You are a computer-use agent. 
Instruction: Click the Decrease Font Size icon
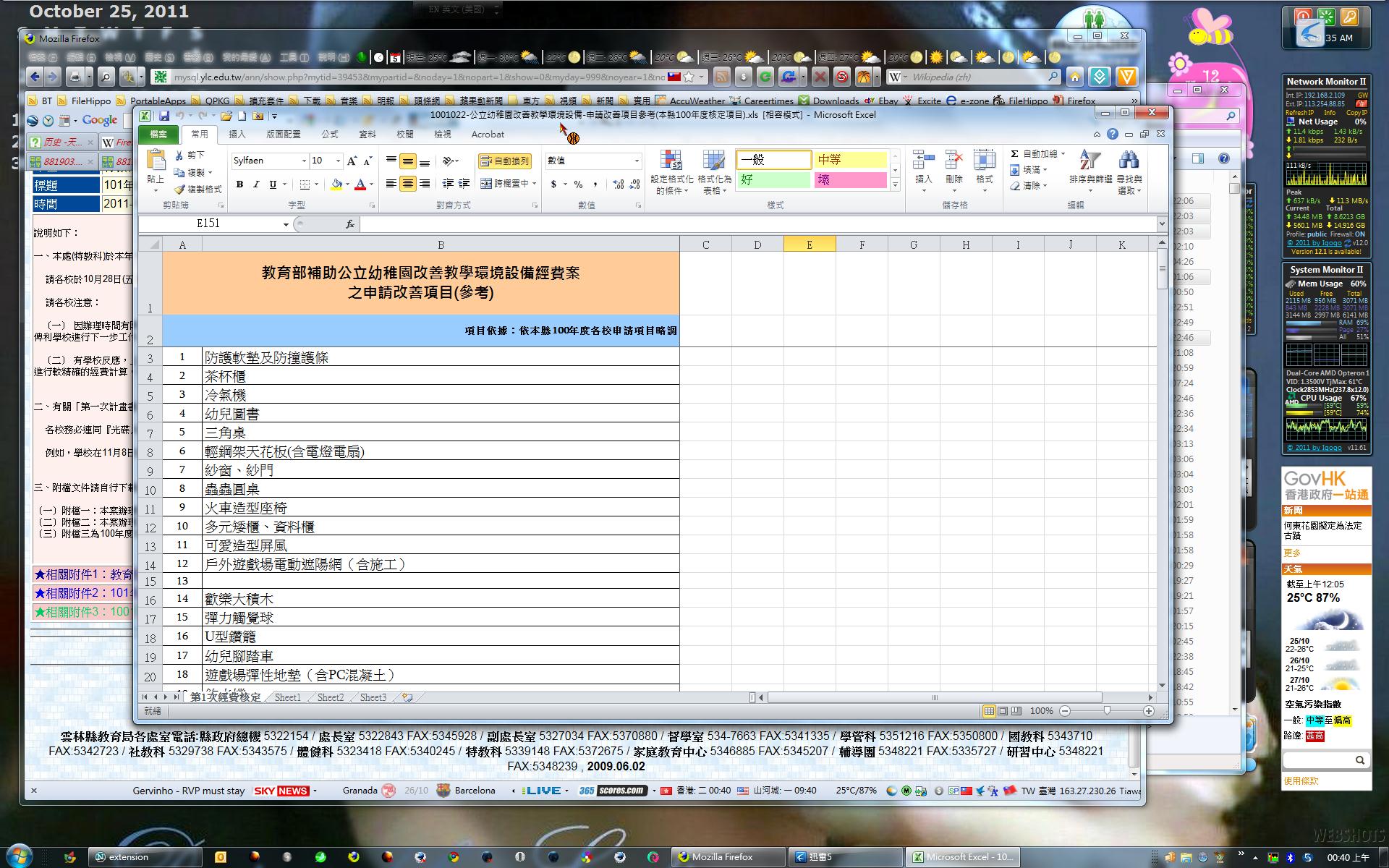click(x=368, y=161)
